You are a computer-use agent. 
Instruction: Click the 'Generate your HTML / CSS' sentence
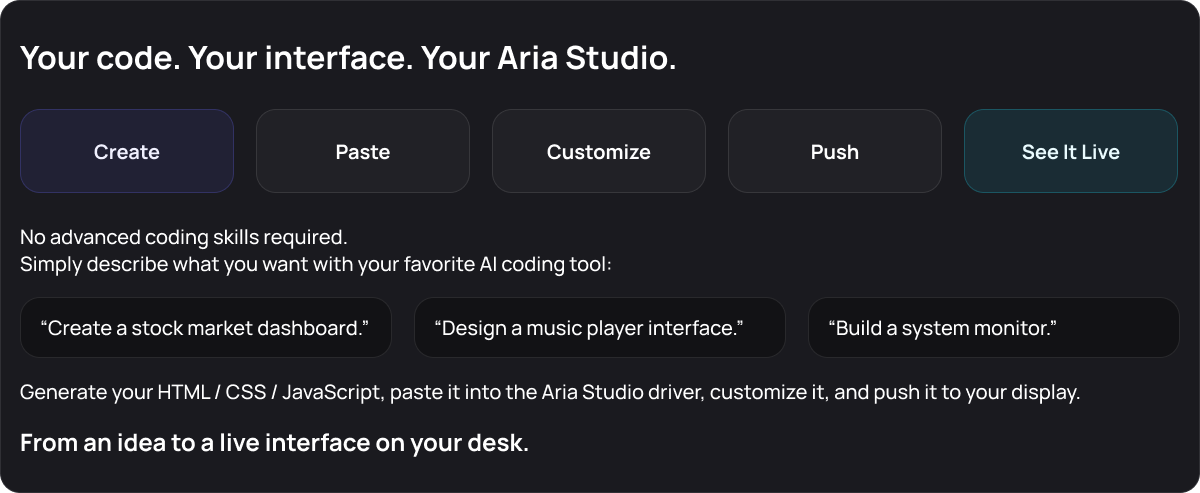coord(550,392)
